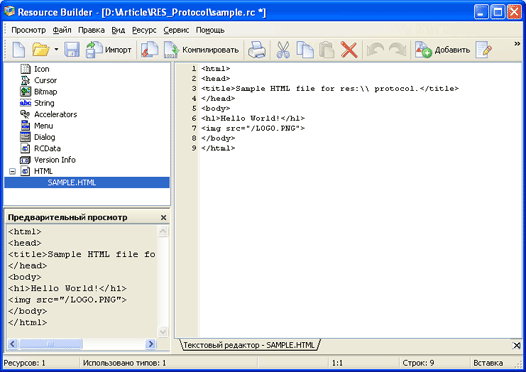Image resolution: width=526 pixels, height=372 pixels.
Task: Select the Bitmap resource type
Action: (39, 92)
